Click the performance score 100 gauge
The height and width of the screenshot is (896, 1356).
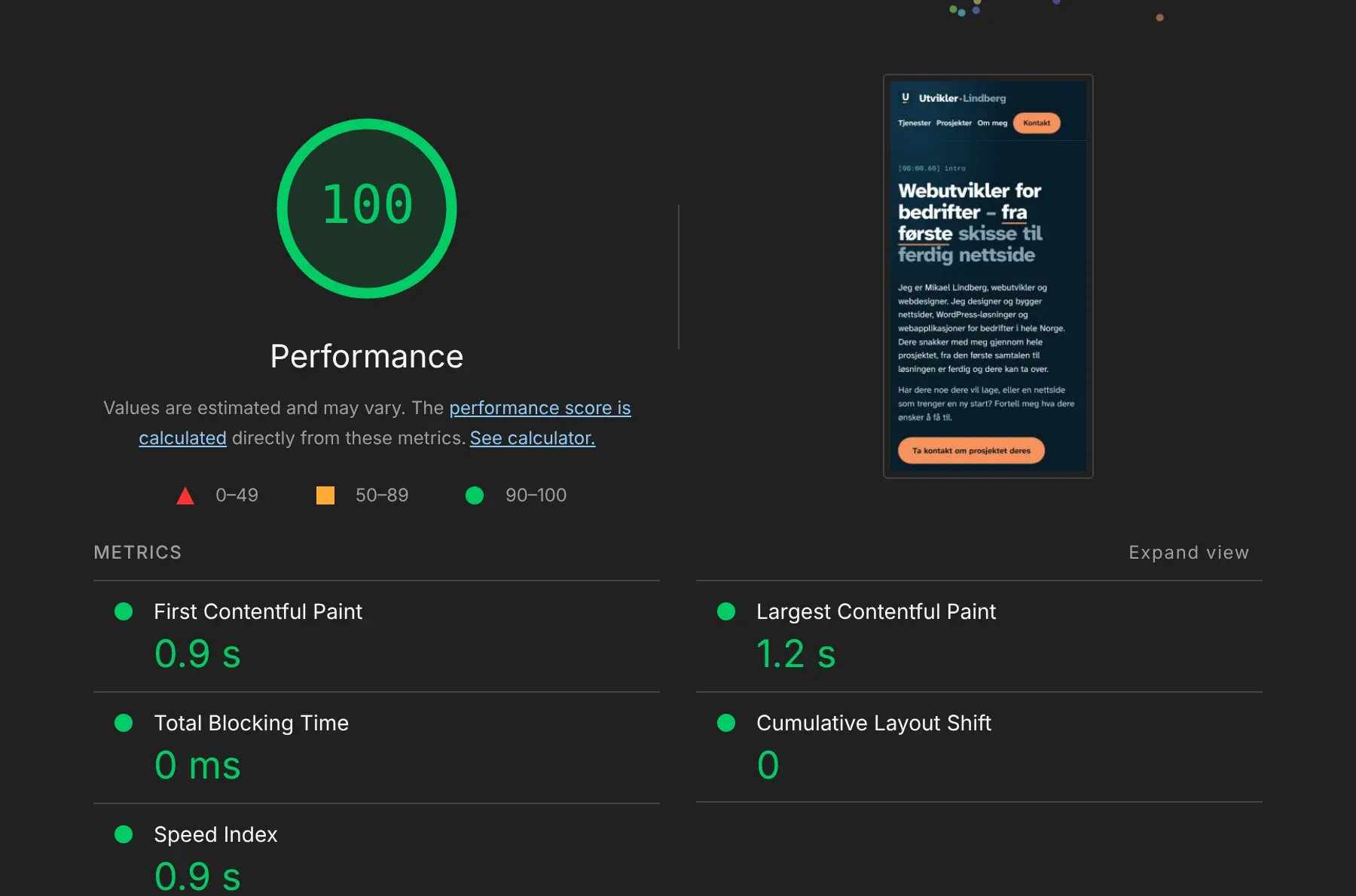coord(367,208)
